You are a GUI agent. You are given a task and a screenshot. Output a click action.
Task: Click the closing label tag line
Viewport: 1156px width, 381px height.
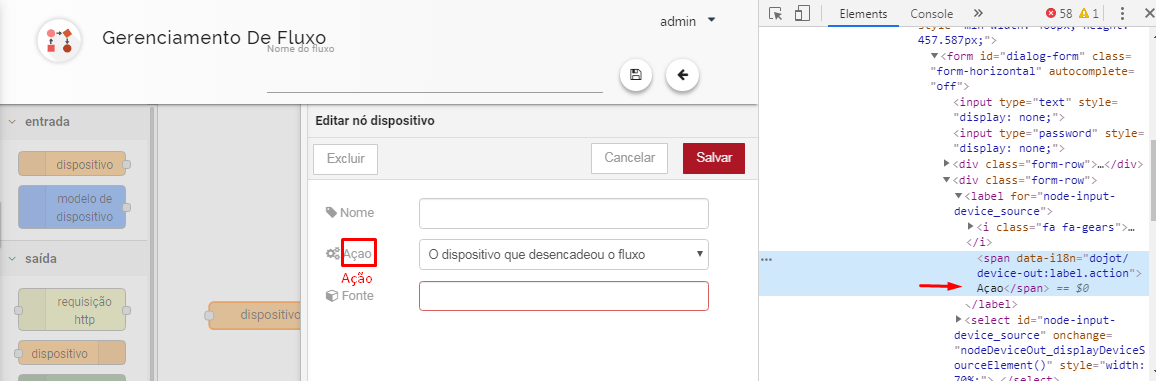coord(992,304)
